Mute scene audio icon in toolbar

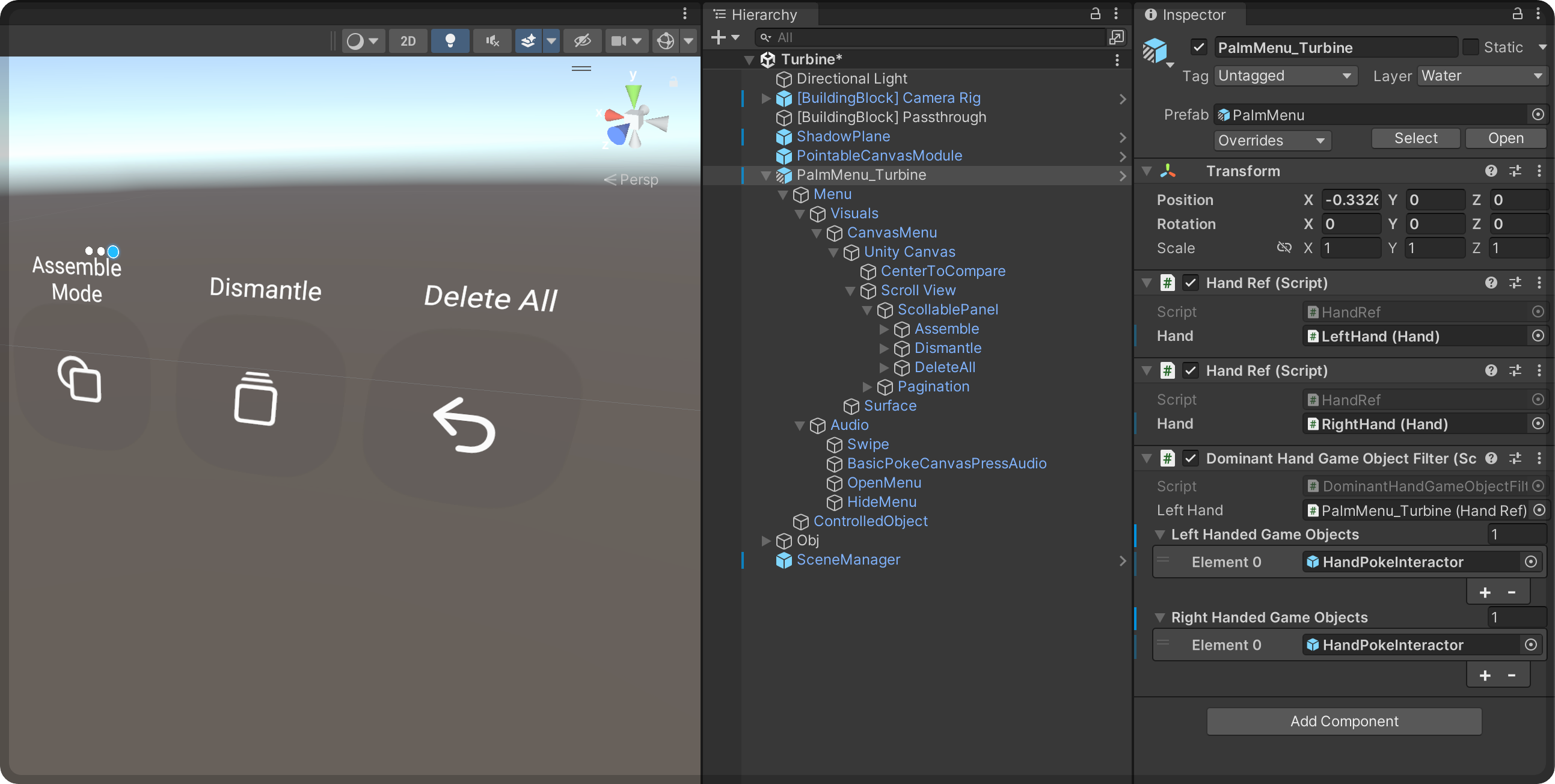pos(492,40)
